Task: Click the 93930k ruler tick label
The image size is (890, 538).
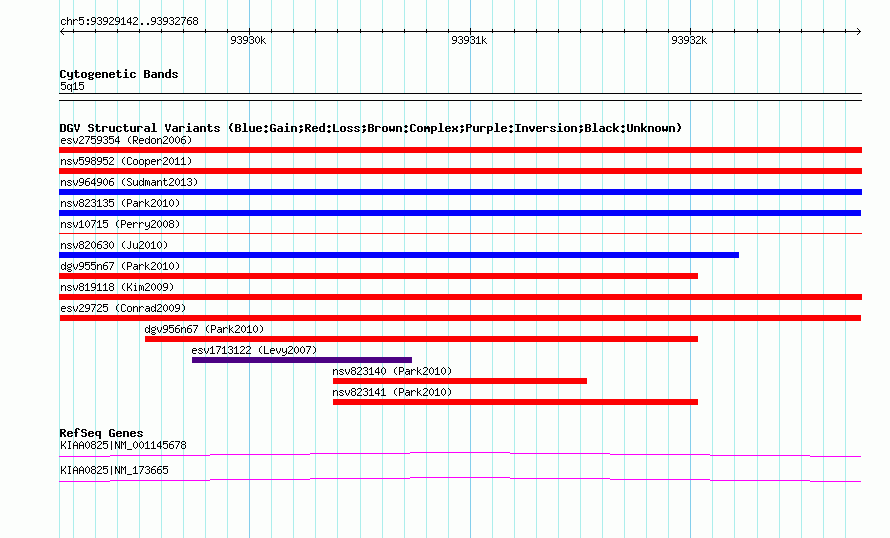Action: click(248, 40)
